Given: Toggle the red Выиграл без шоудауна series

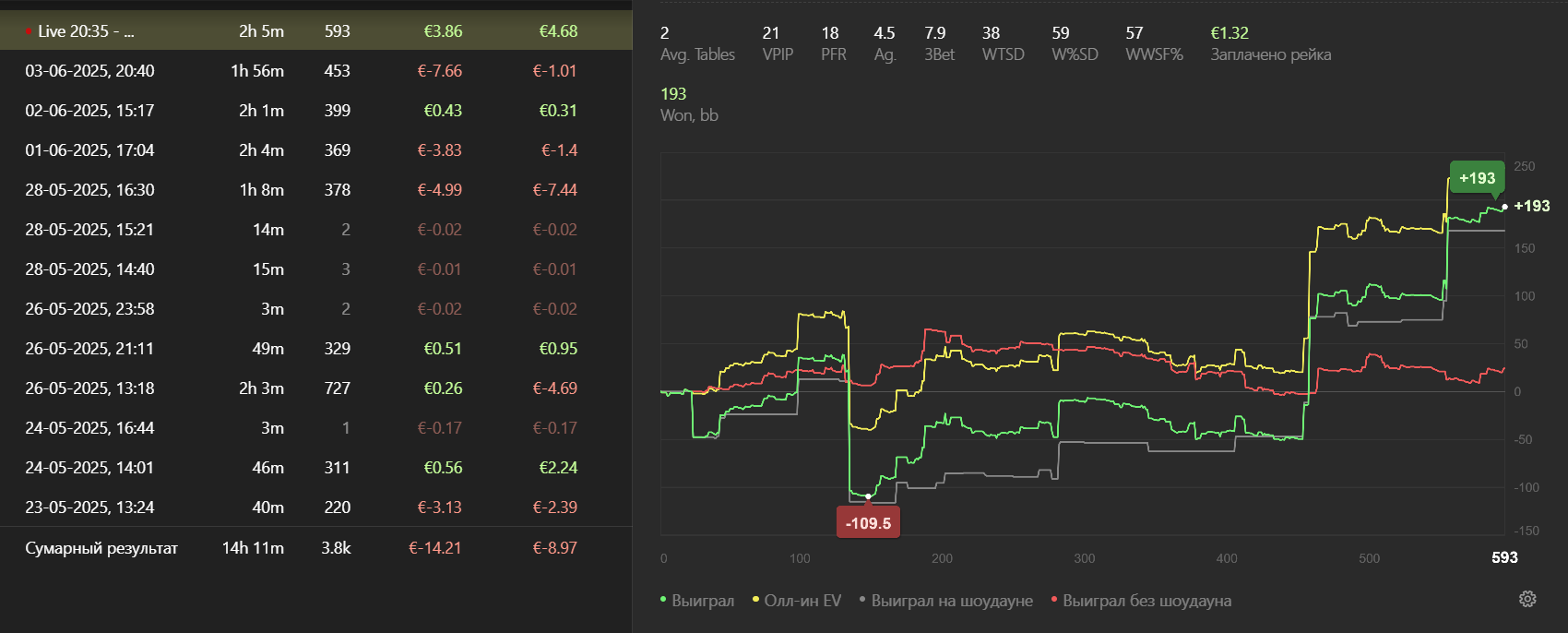Looking at the screenshot, I should click(x=1142, y=601).
